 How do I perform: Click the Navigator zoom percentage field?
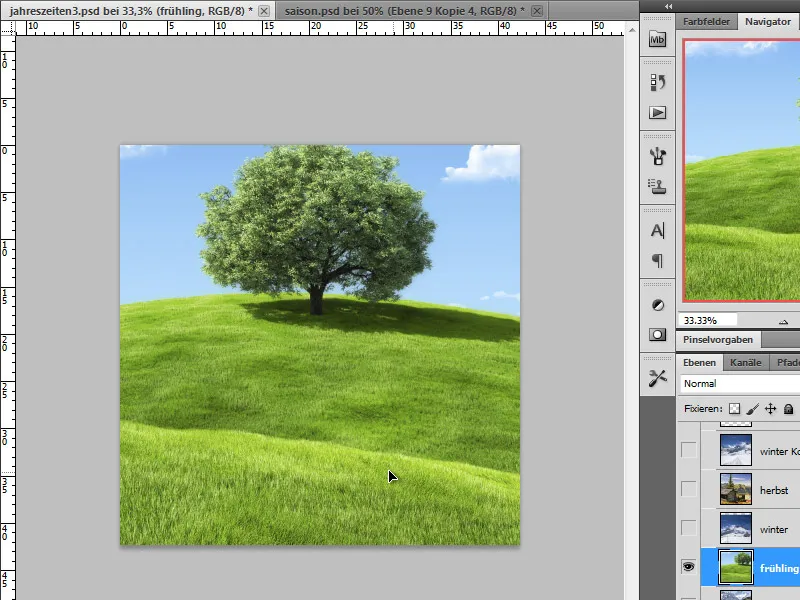tap(708, 320)
